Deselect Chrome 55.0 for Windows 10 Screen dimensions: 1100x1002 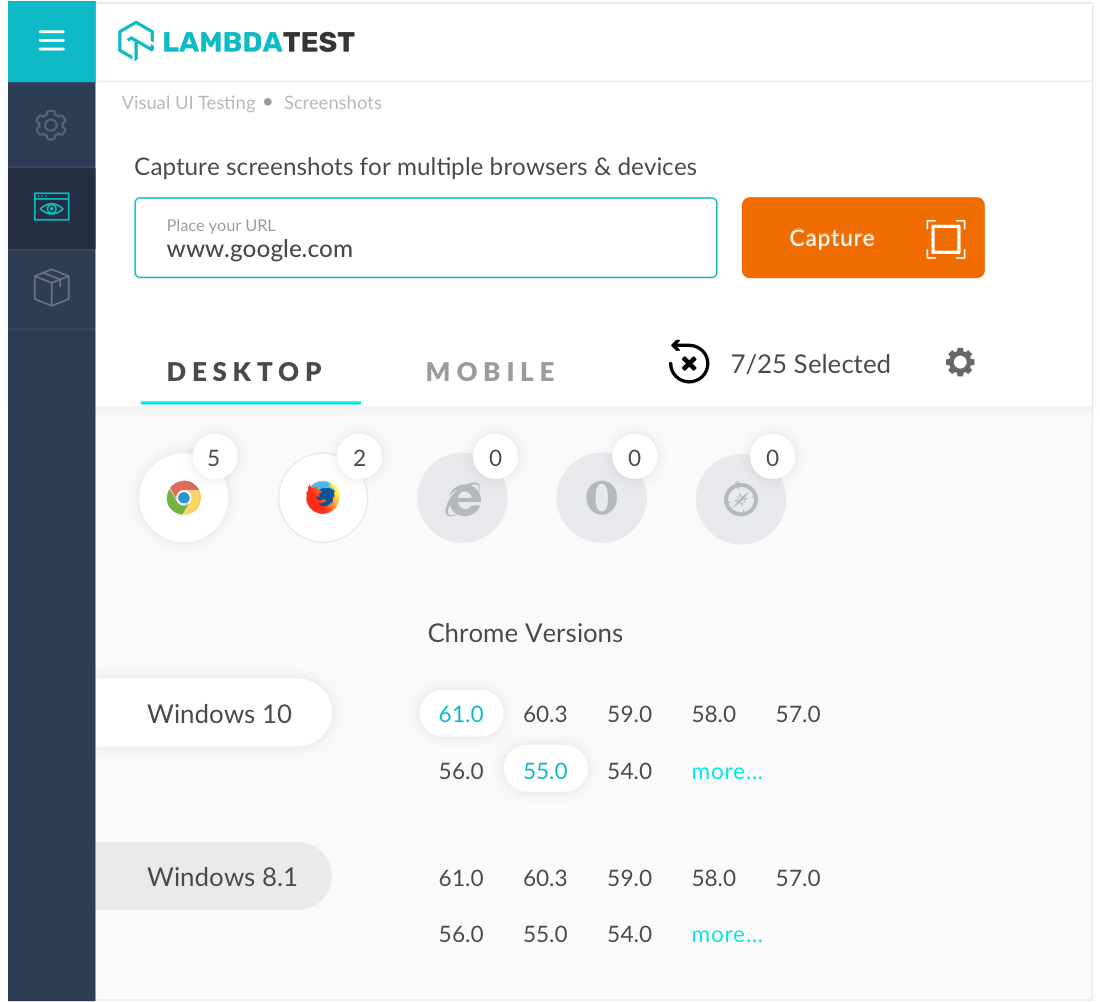coord(545,771)
